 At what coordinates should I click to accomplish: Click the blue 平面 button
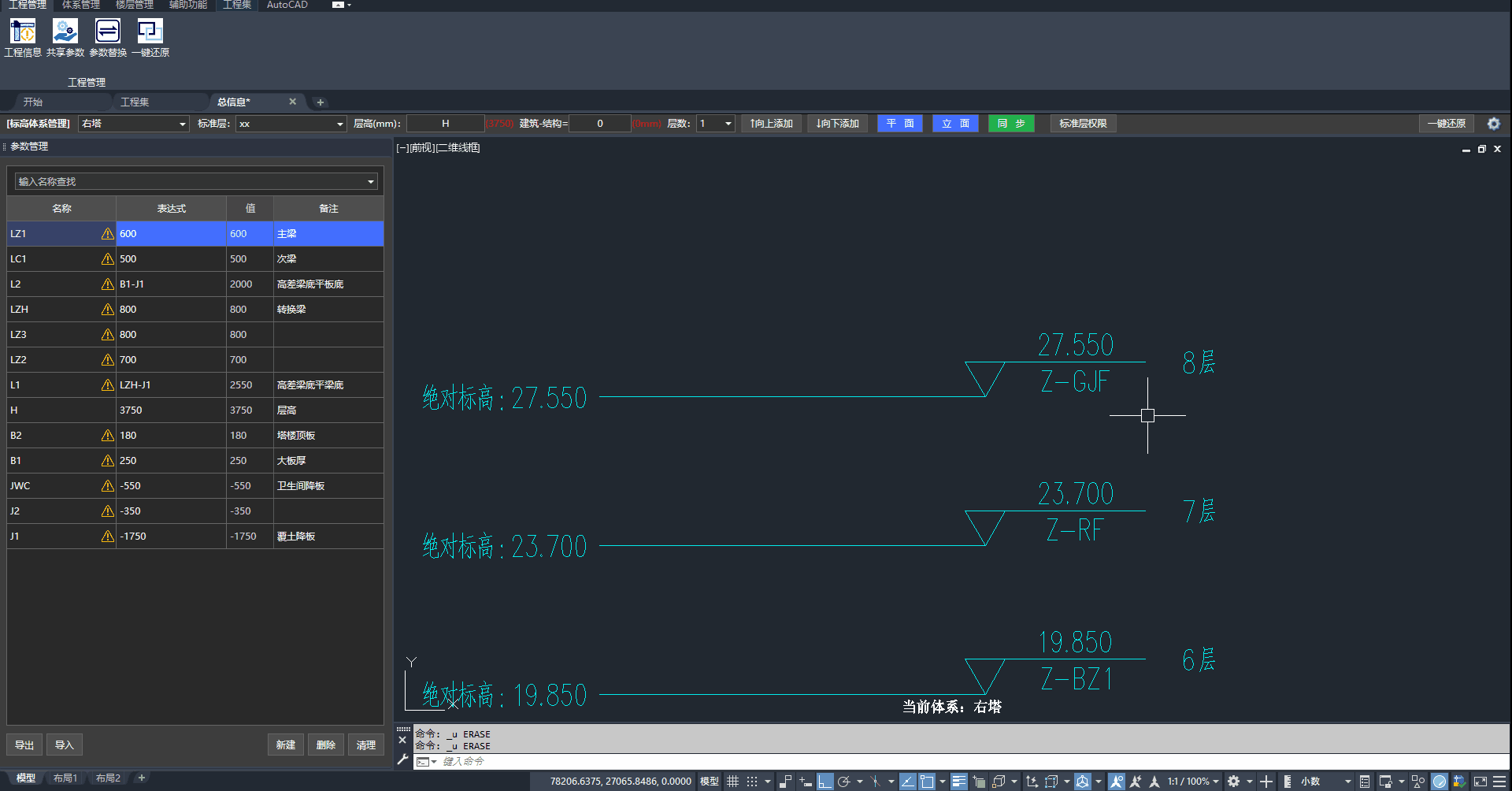point(900,124)
